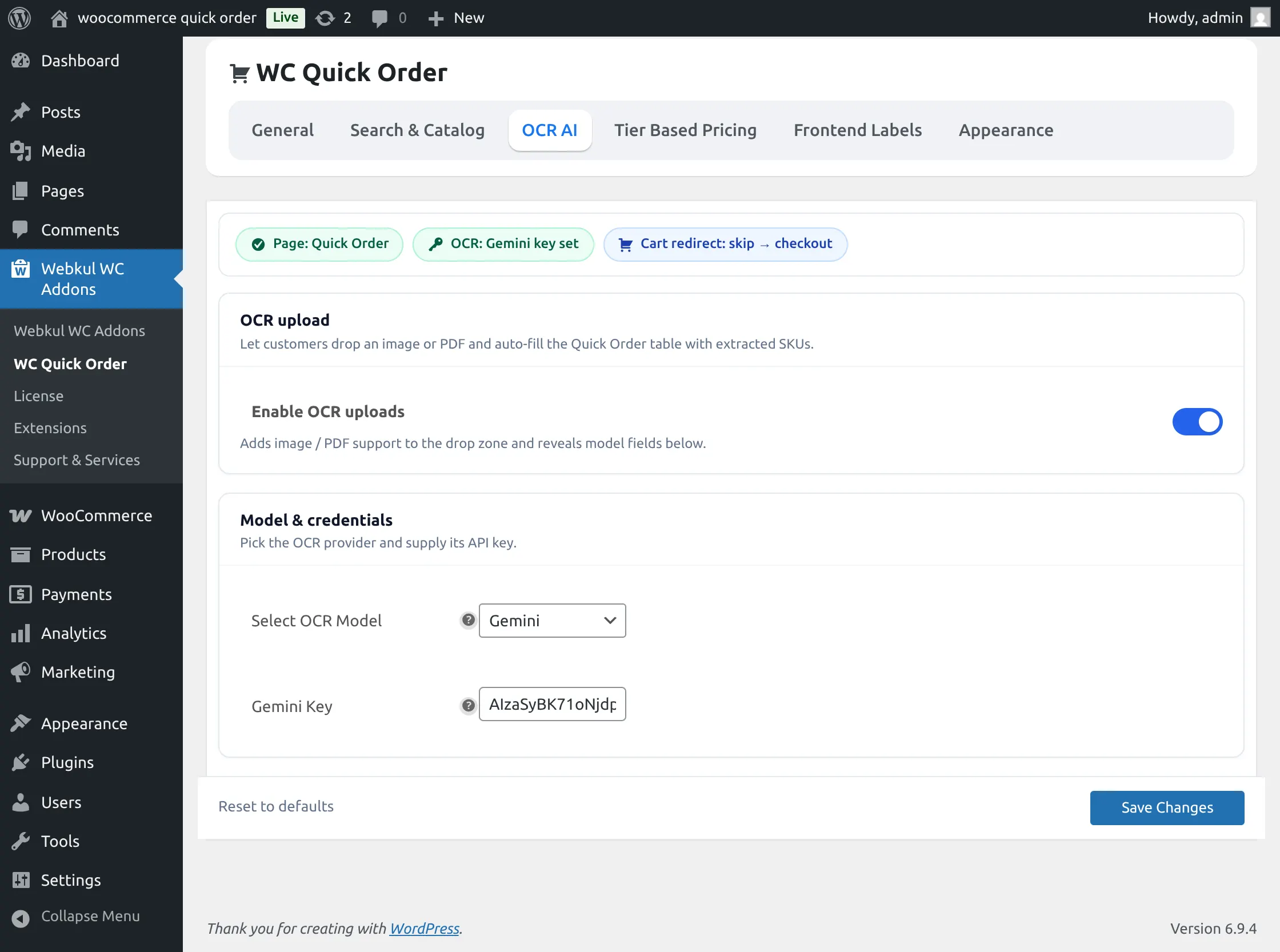Click the Page: Quick Order status pill
The height and width of the screenshot is (952, 1280).
tap(319, 244)
